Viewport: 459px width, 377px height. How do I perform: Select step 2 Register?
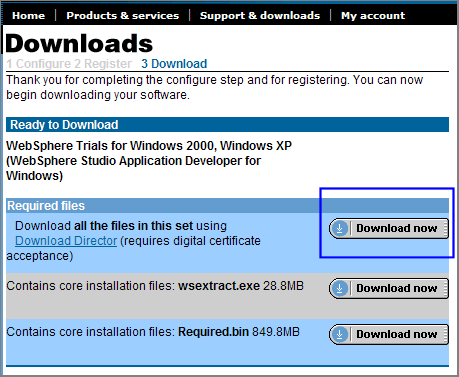pyautogui.click(x=103, y=64)
